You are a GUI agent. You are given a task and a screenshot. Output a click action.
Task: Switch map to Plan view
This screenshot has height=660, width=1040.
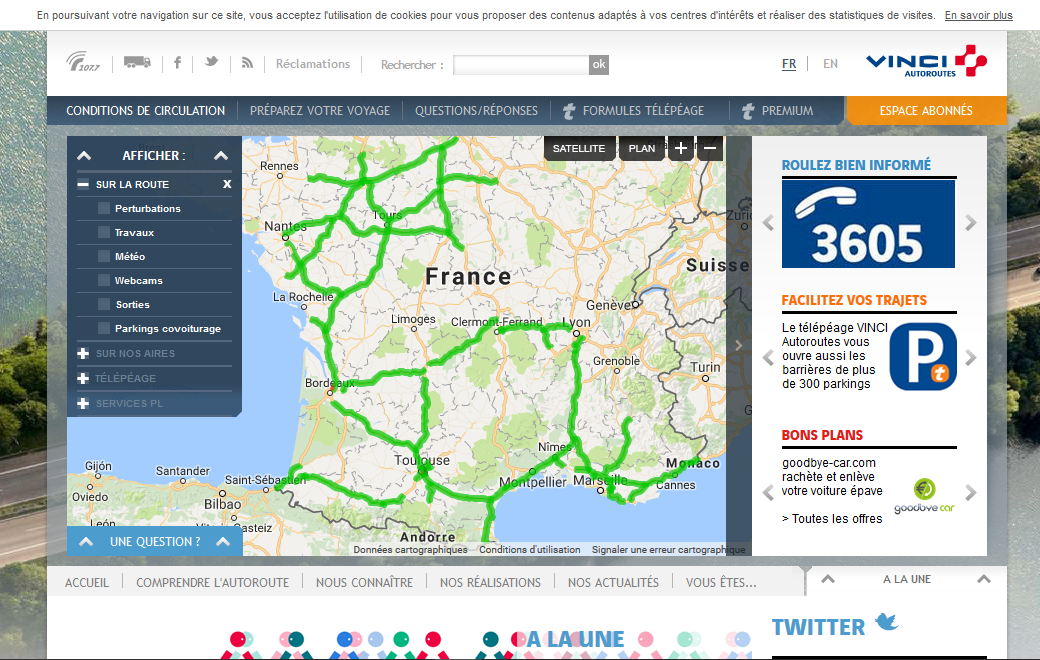(x=641, y=148)
